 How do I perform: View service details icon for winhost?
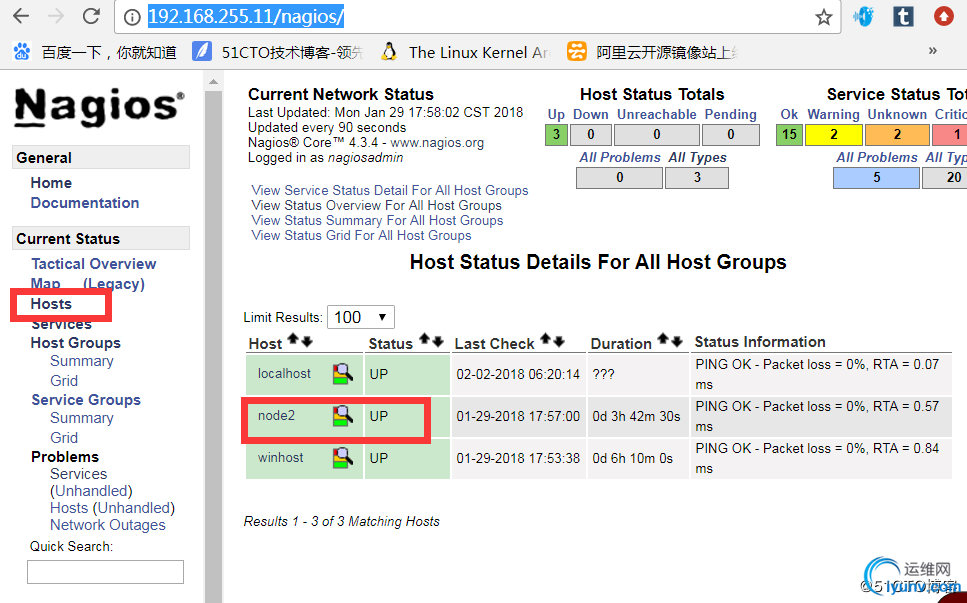point(343,458)
